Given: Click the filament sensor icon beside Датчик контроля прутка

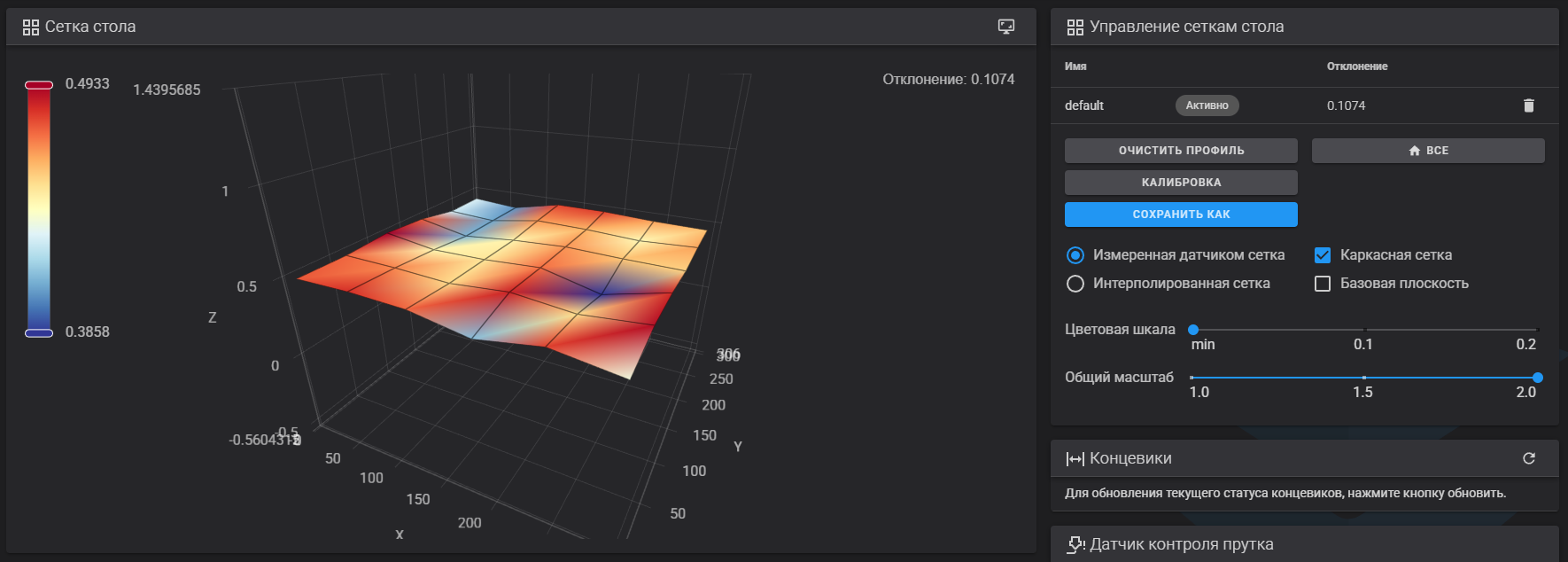Looking at the screenshot, I should pos(1075,544).
